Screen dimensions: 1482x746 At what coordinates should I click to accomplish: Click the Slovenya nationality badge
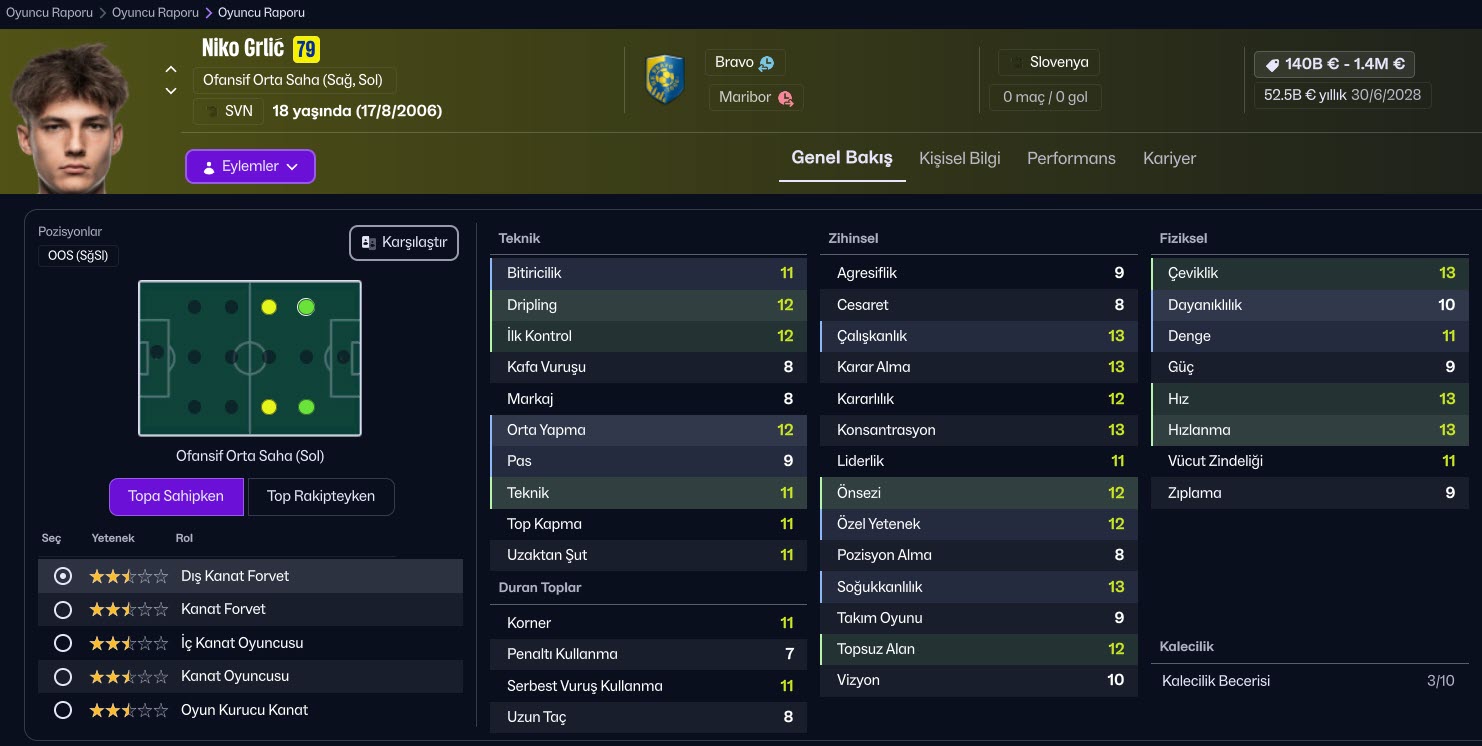[1048, 62]
